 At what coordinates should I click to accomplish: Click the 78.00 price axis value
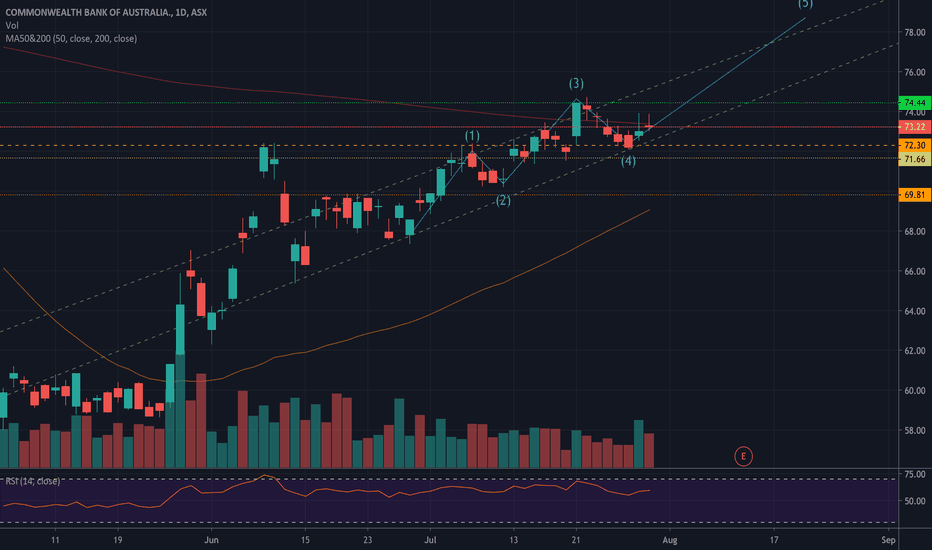pyautogui.click(x=914, y=32)
